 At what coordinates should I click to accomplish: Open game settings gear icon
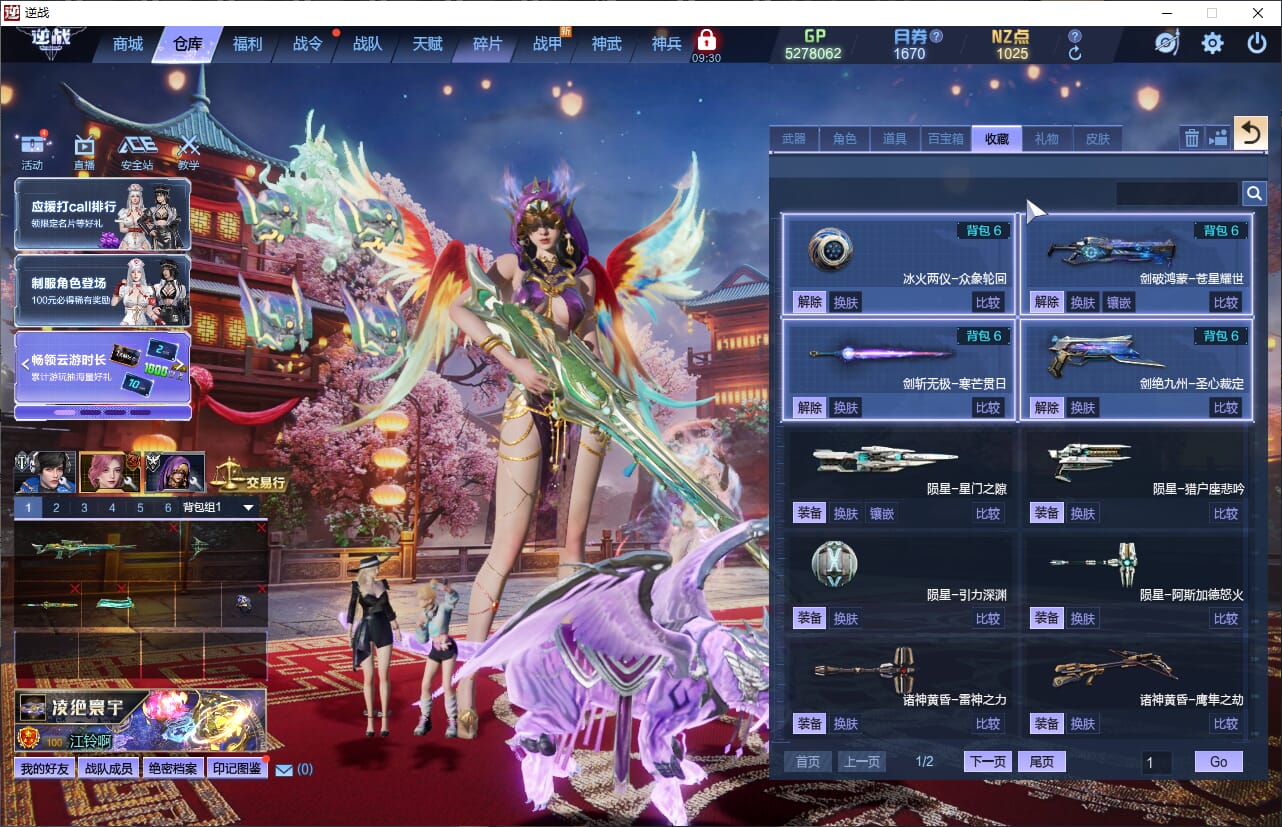[x=1212, y=43]
